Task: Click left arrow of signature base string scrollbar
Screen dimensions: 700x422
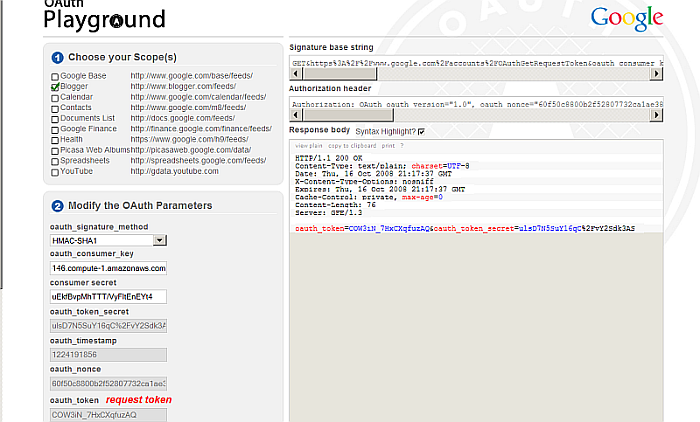Action: (x=296, y=74)
